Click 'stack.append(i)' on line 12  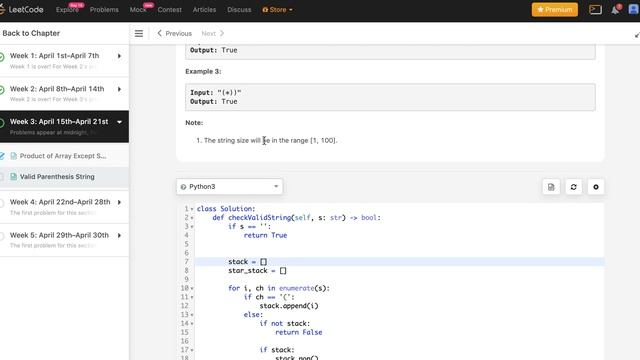(289, 306)
